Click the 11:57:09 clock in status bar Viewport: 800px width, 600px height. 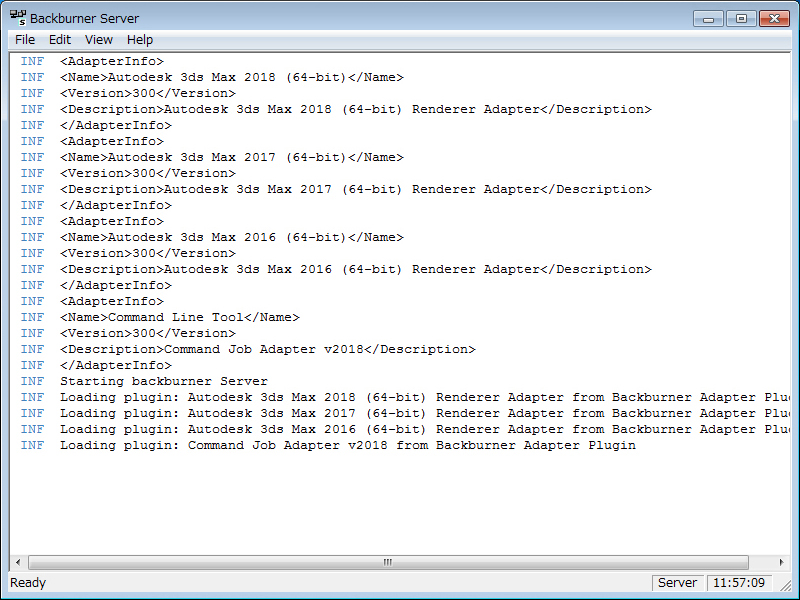tap(739, 583)
